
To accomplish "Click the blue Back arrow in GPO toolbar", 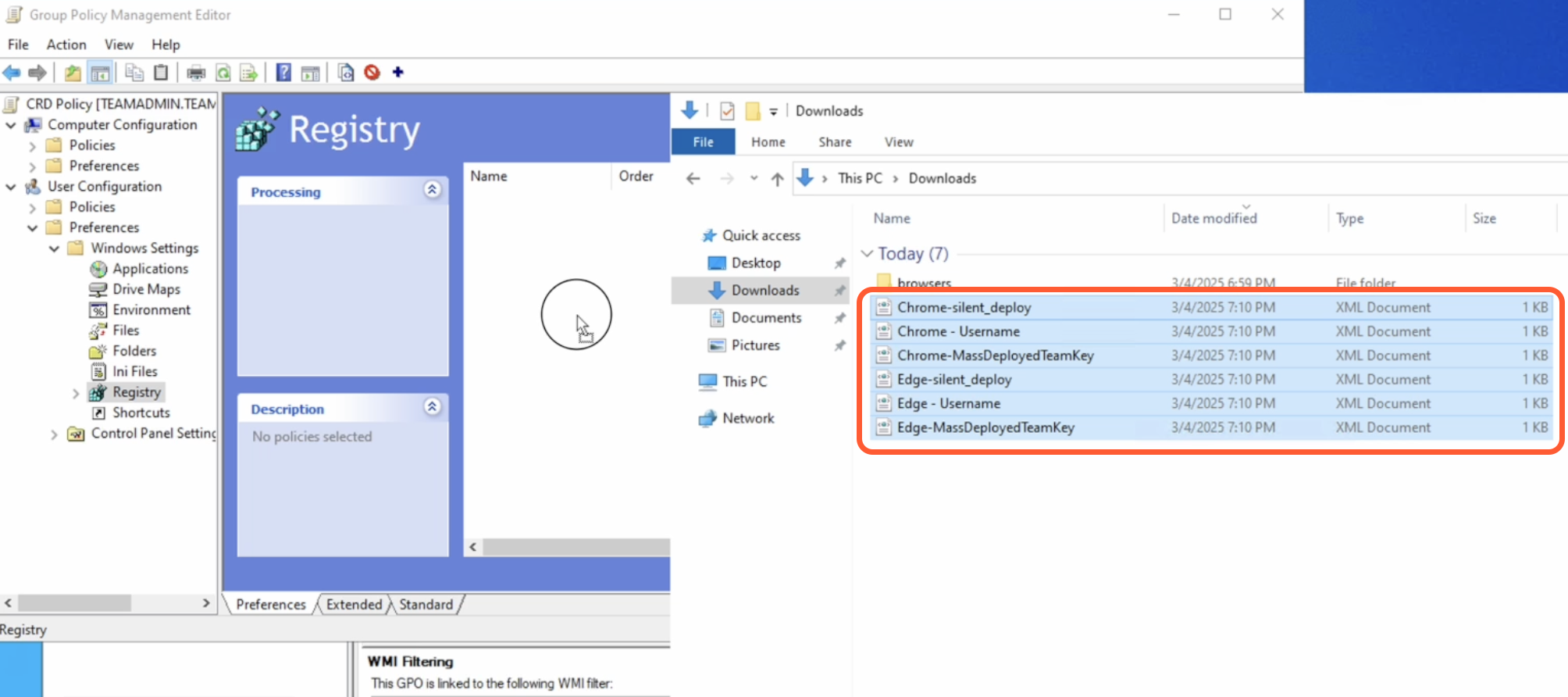I will click(x=12, y=73).
